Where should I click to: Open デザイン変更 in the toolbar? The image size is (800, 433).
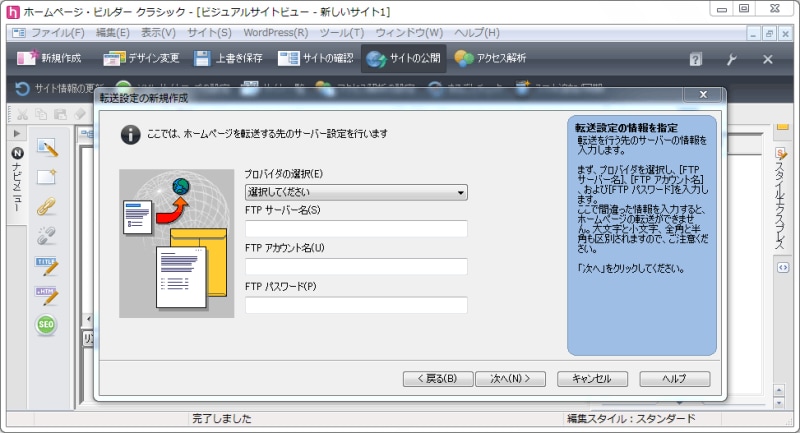(x=141, y=58)
